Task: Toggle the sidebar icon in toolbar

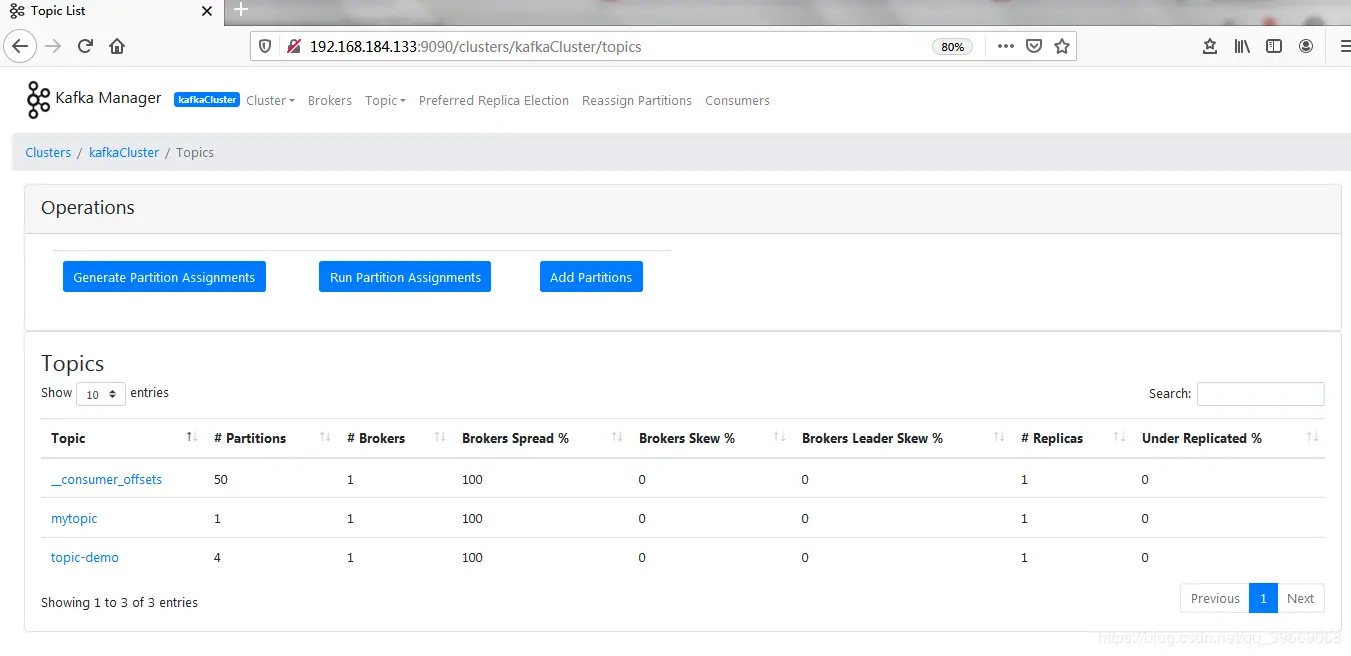Action: (x=1274, y=46)
